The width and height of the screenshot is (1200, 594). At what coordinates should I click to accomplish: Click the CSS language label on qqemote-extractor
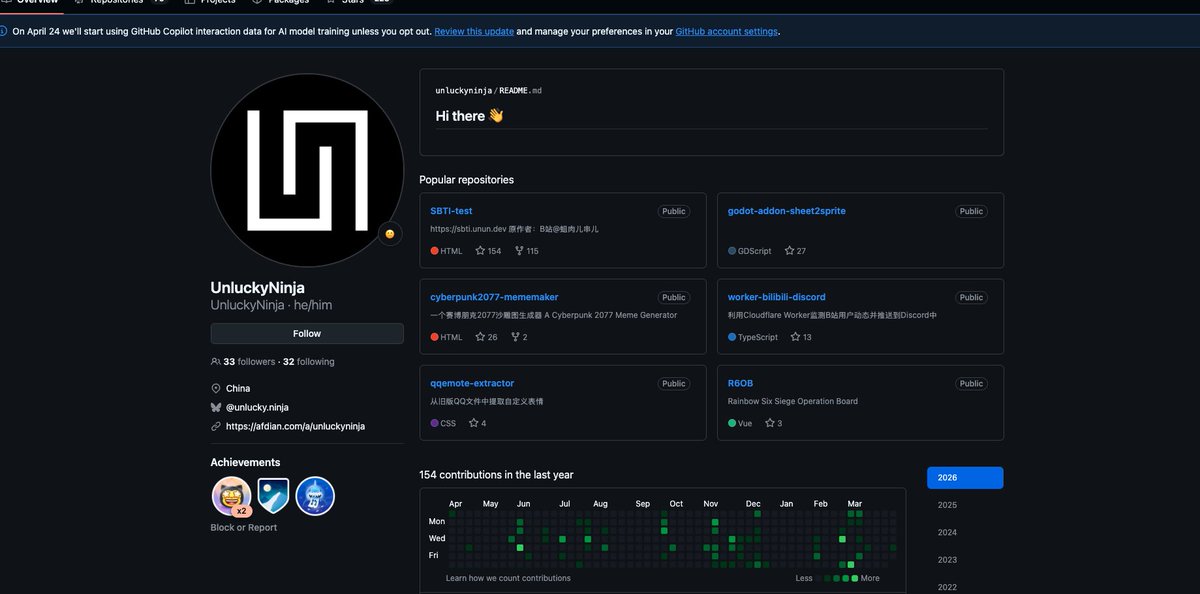tap(448, 423)
